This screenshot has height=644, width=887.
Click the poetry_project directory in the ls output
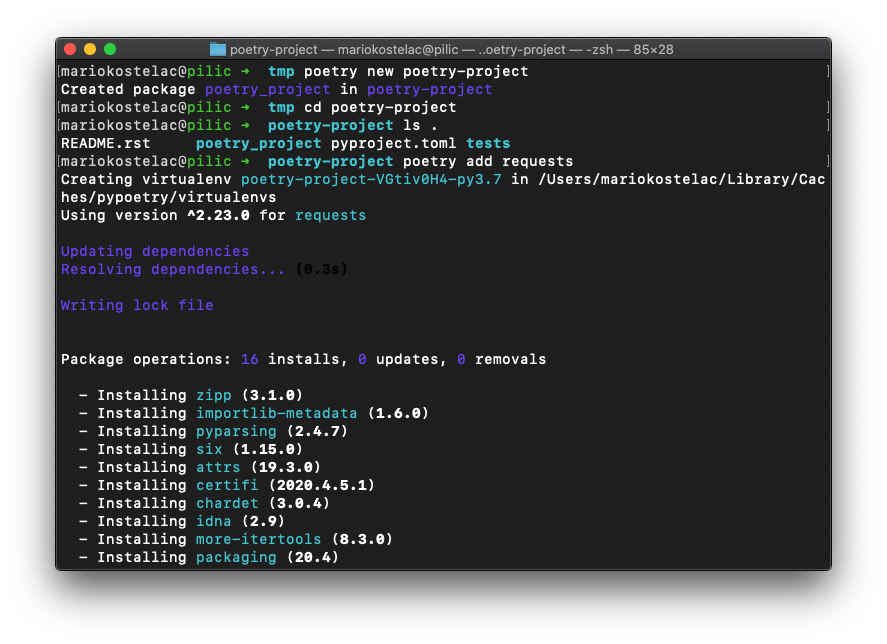click(x=259, y=144)
